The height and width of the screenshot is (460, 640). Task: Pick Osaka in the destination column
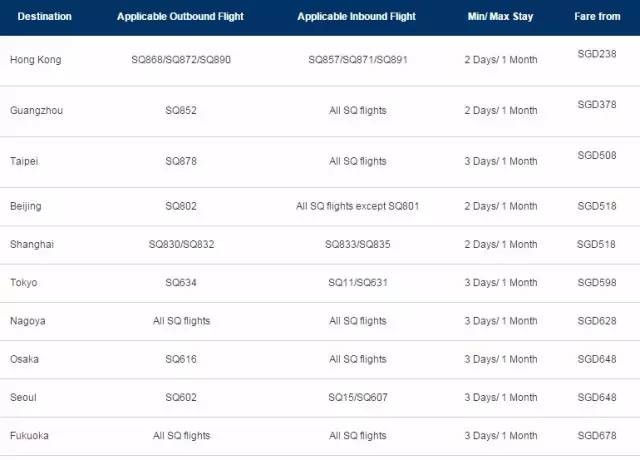[24, 359]
